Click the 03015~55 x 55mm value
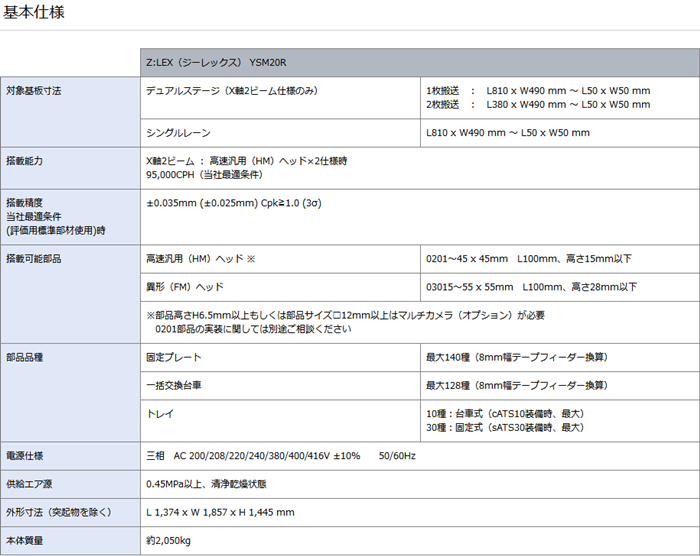This screenshot has width=700, height=556. click(x=531, y=287)
